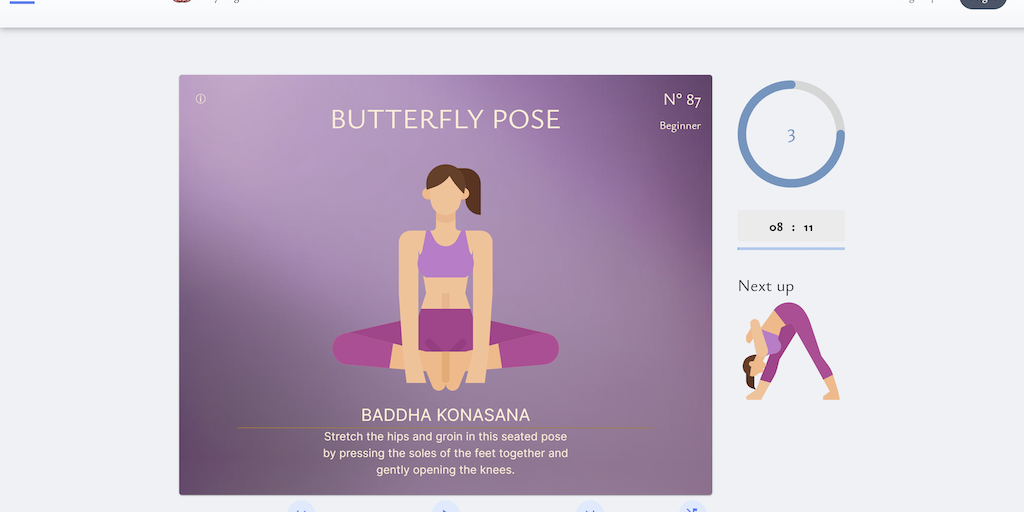Screen dimensions: 1024x512
Task: Open the hamburger menu at top left
Action: (x=22, y=3)
